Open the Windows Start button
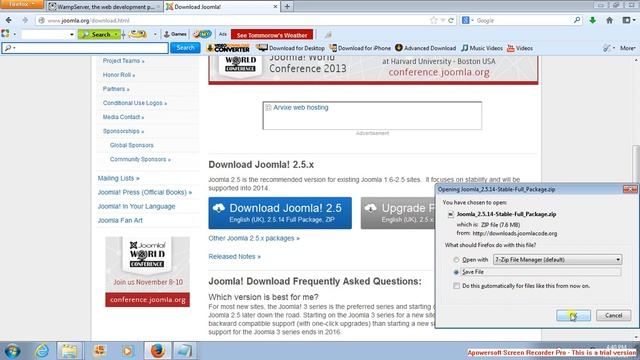This screenshot has height=360, width=640. (12, 351)
